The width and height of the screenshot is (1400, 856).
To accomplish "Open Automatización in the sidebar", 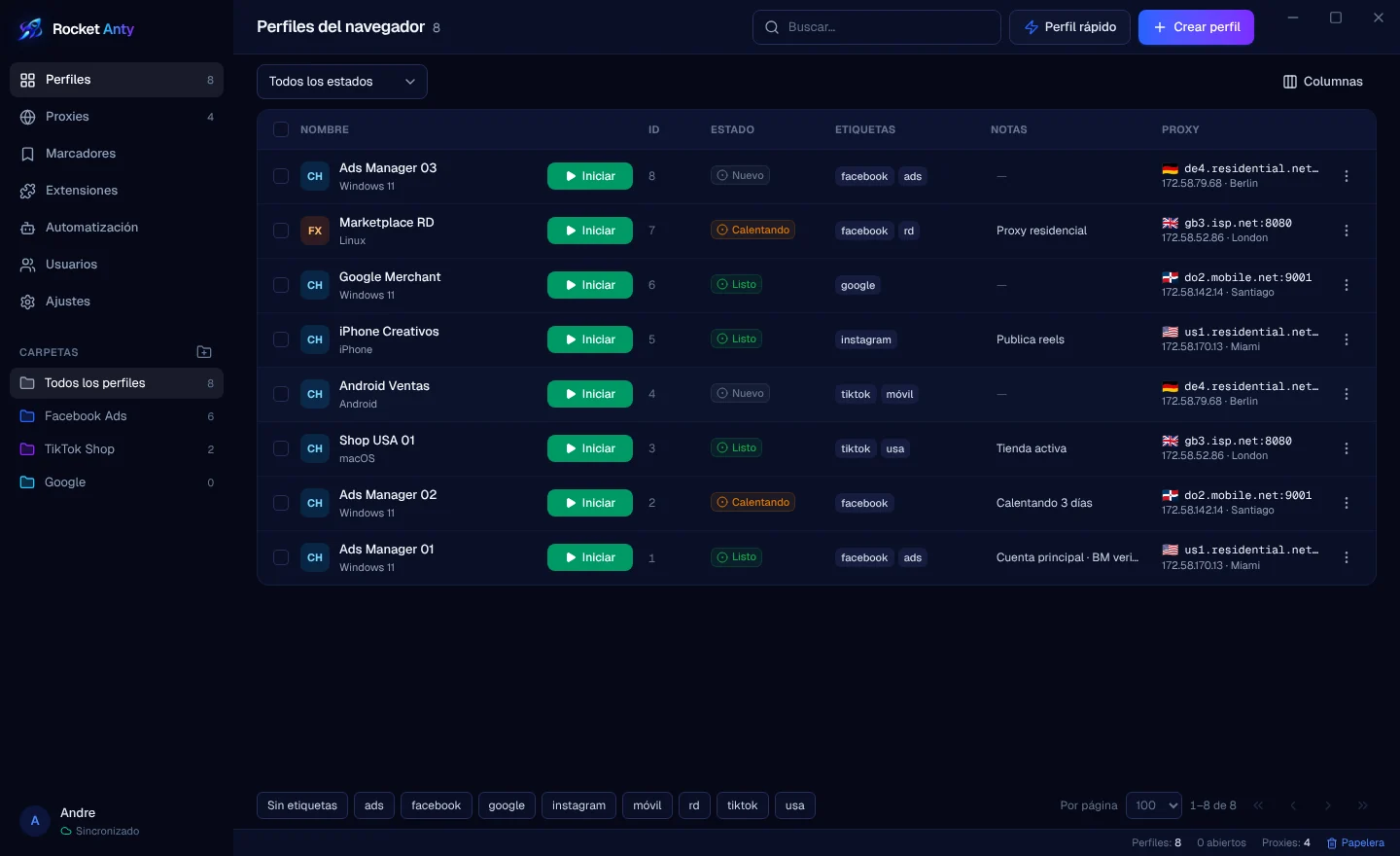I will coord(117,228).
